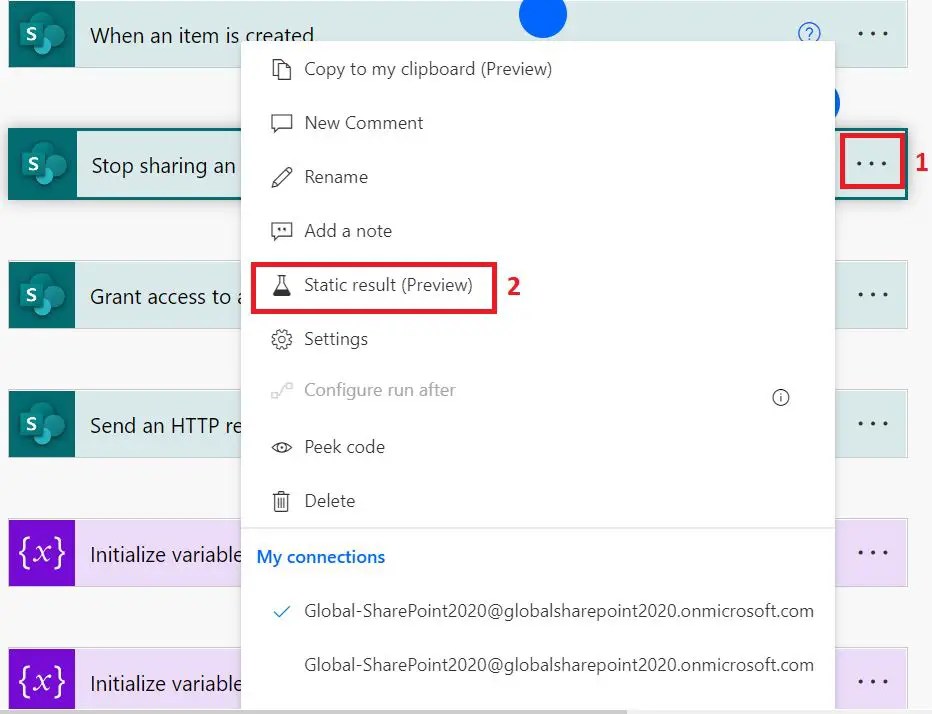Image resolution: width=932 pixels, height=714 pixels.
Task: Open the ellipsis menu on 'Send an HTTP request'
Action: click(x=872, y=423)
